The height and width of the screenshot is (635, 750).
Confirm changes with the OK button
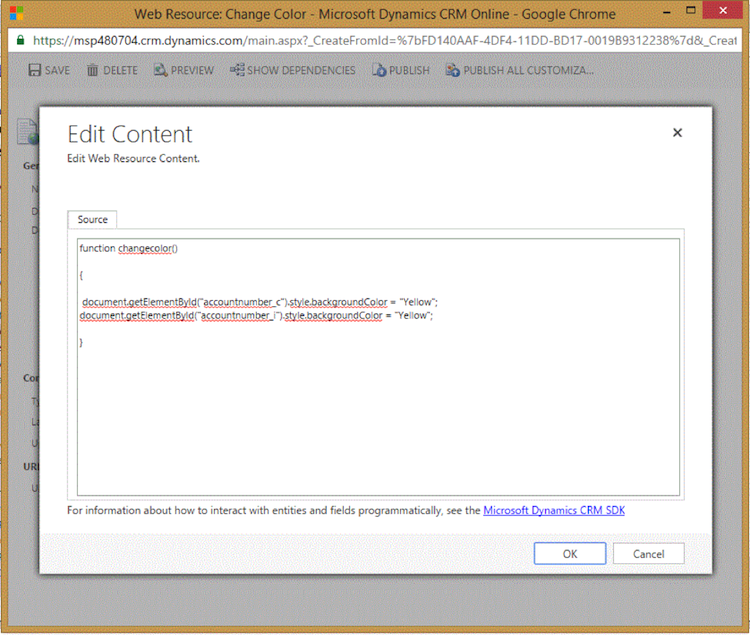coord(570,554)
